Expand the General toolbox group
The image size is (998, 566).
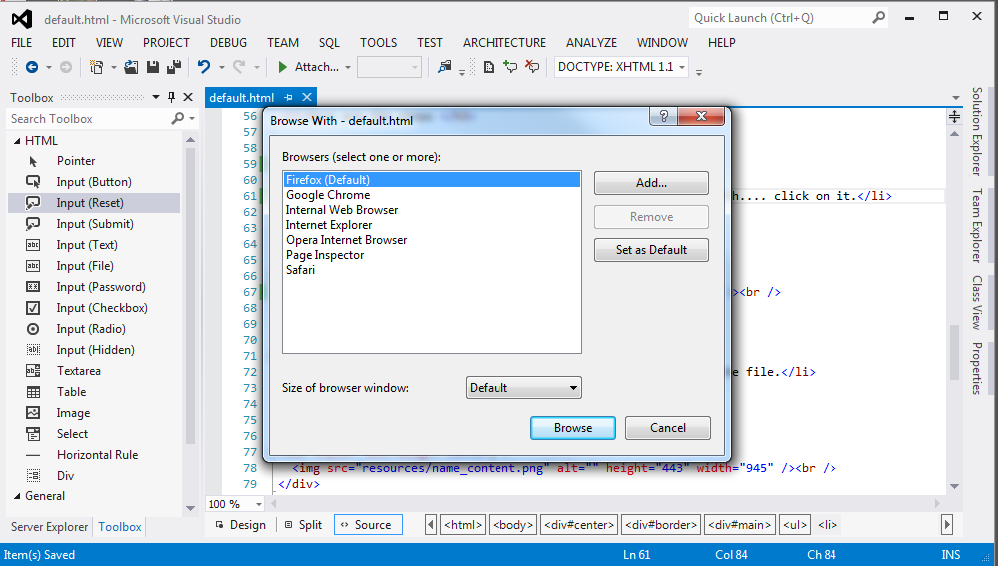[x=16, y=496]
